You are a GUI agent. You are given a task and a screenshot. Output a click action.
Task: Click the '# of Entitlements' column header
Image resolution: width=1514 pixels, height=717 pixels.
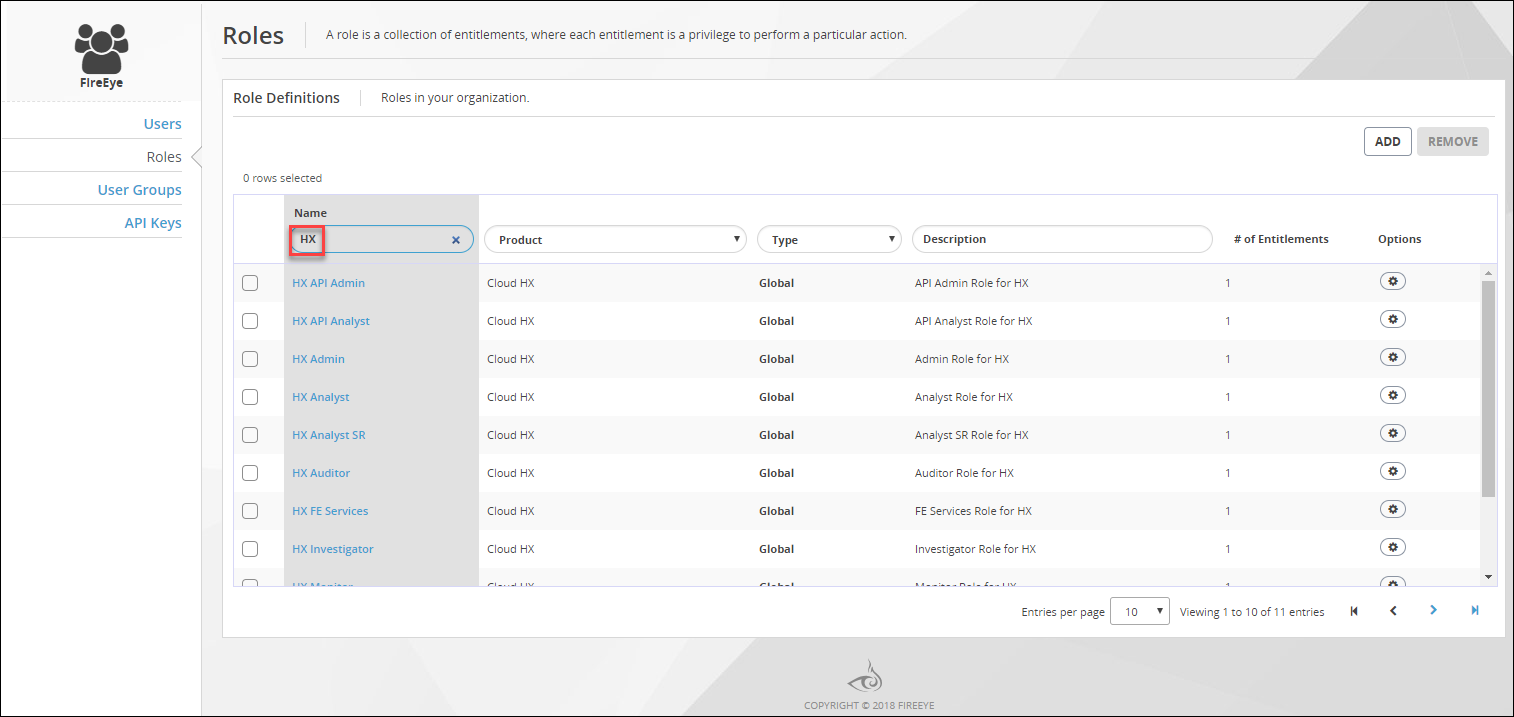point(1281,239)
